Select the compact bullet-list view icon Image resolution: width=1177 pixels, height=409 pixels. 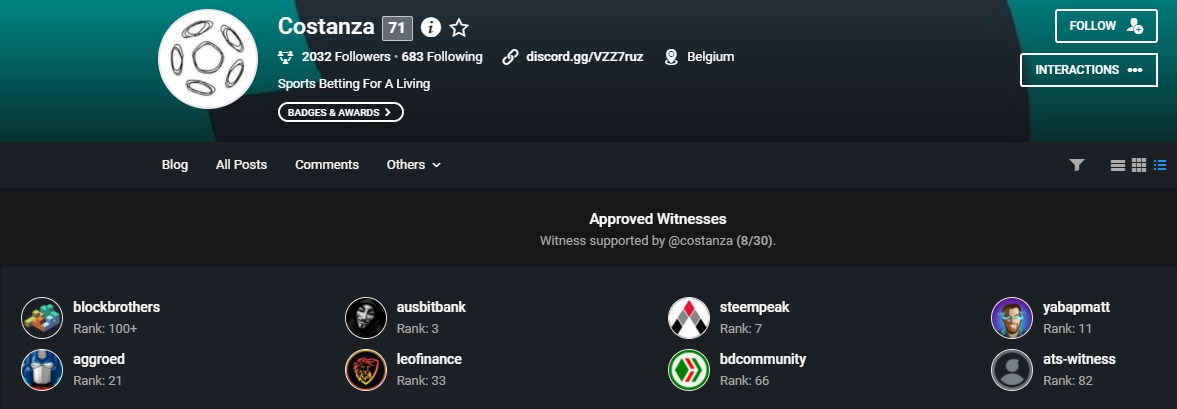click(x=1160, y=165)
